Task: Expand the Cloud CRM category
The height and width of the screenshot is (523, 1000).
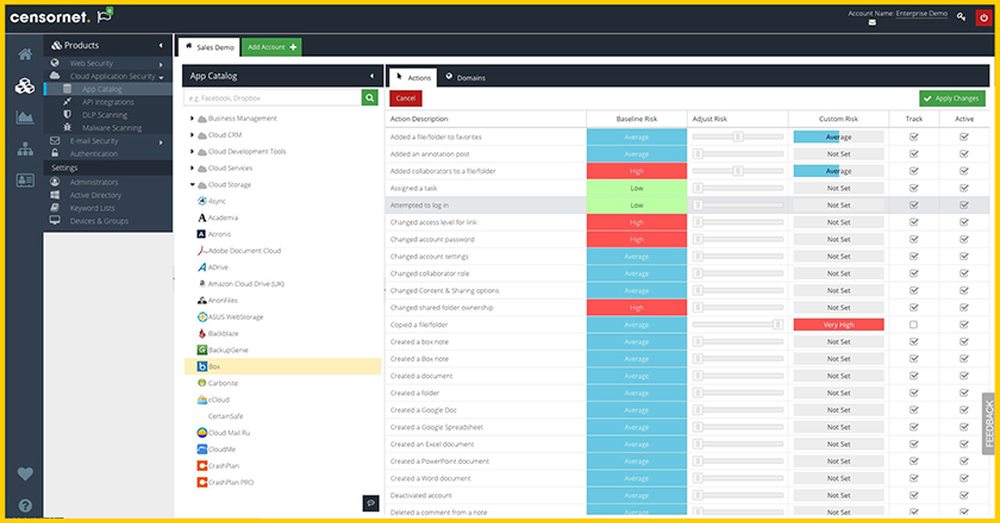Action: coord(192,135)
